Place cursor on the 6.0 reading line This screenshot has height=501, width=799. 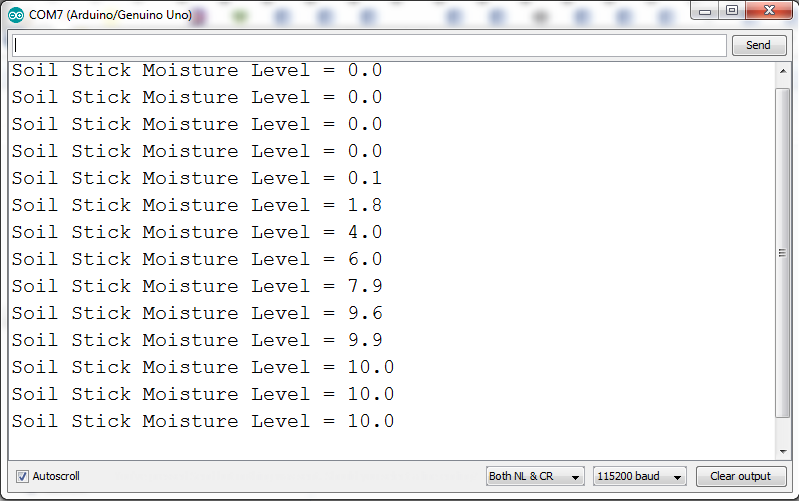pyautogui.click(x=197, y=259)
